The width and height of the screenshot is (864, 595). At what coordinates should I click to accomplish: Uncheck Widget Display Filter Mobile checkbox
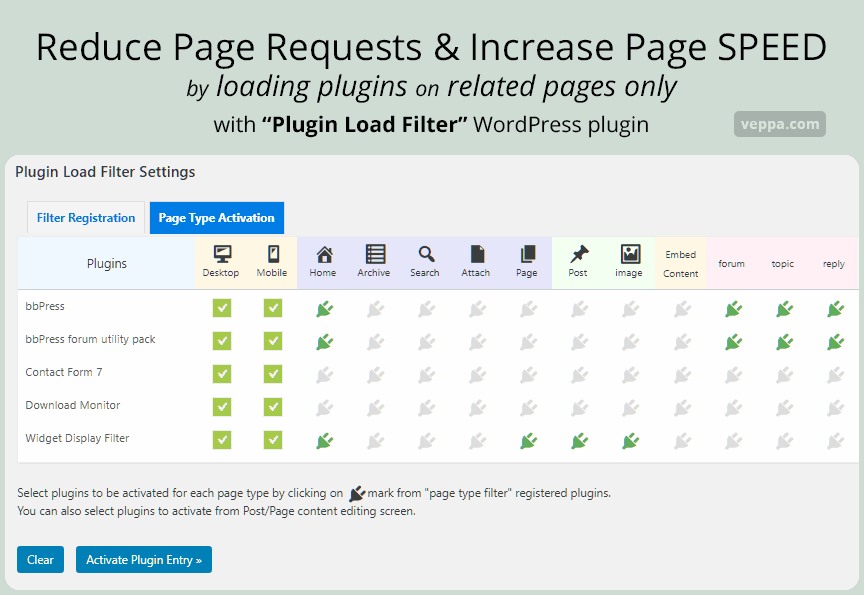273,440
